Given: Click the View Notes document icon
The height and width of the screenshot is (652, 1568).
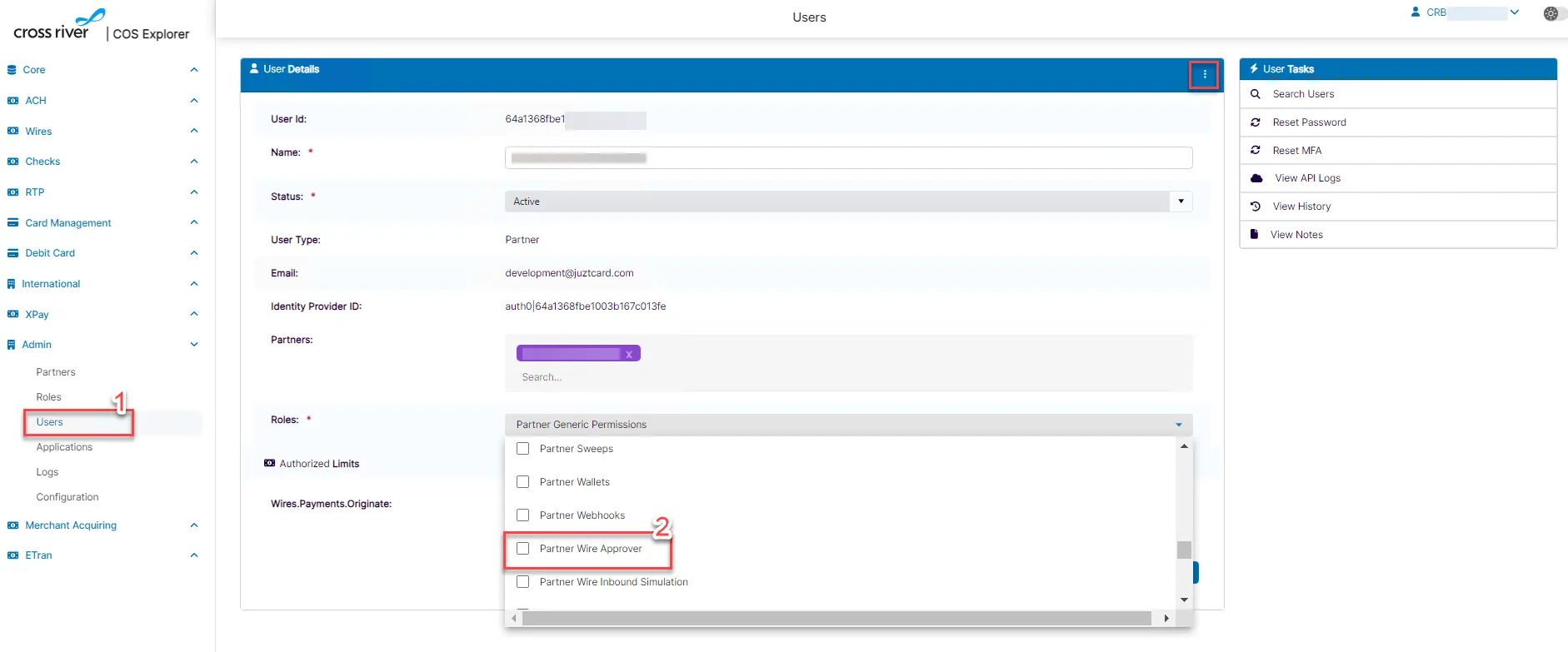Looking at the screenshot, I should [1254, 235].
